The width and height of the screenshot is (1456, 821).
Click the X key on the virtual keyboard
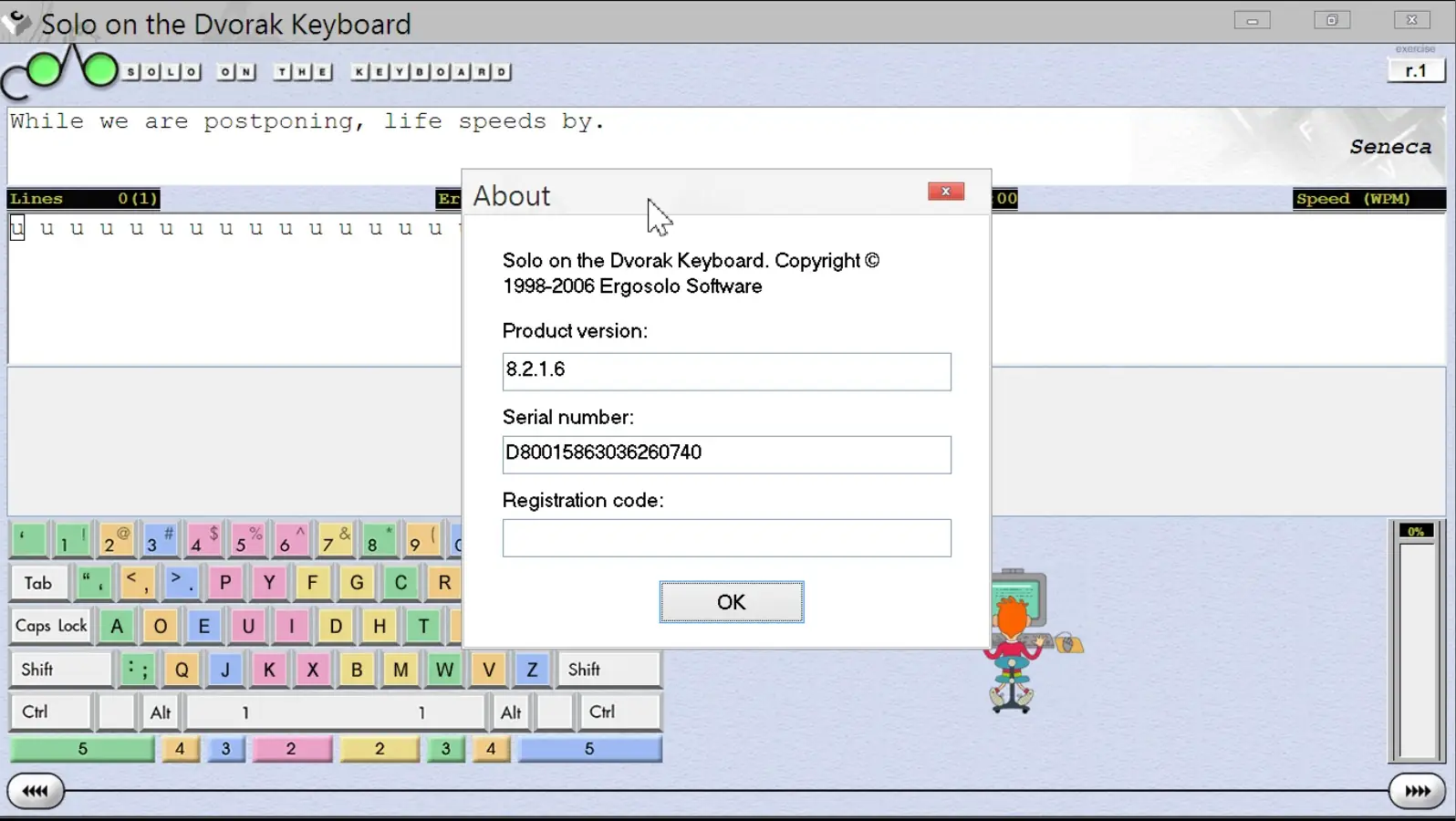coord(313,670)
